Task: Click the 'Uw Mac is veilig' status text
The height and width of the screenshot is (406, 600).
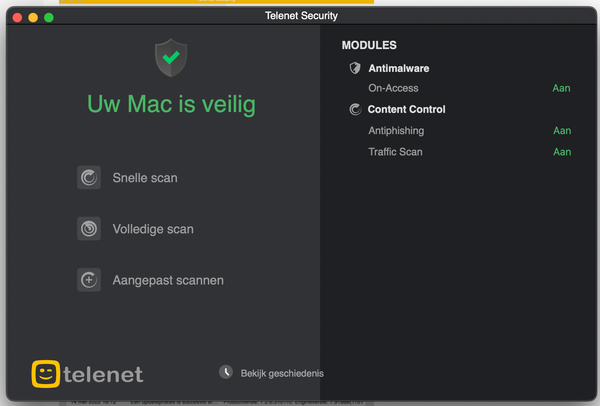Action: pos(171,104)
